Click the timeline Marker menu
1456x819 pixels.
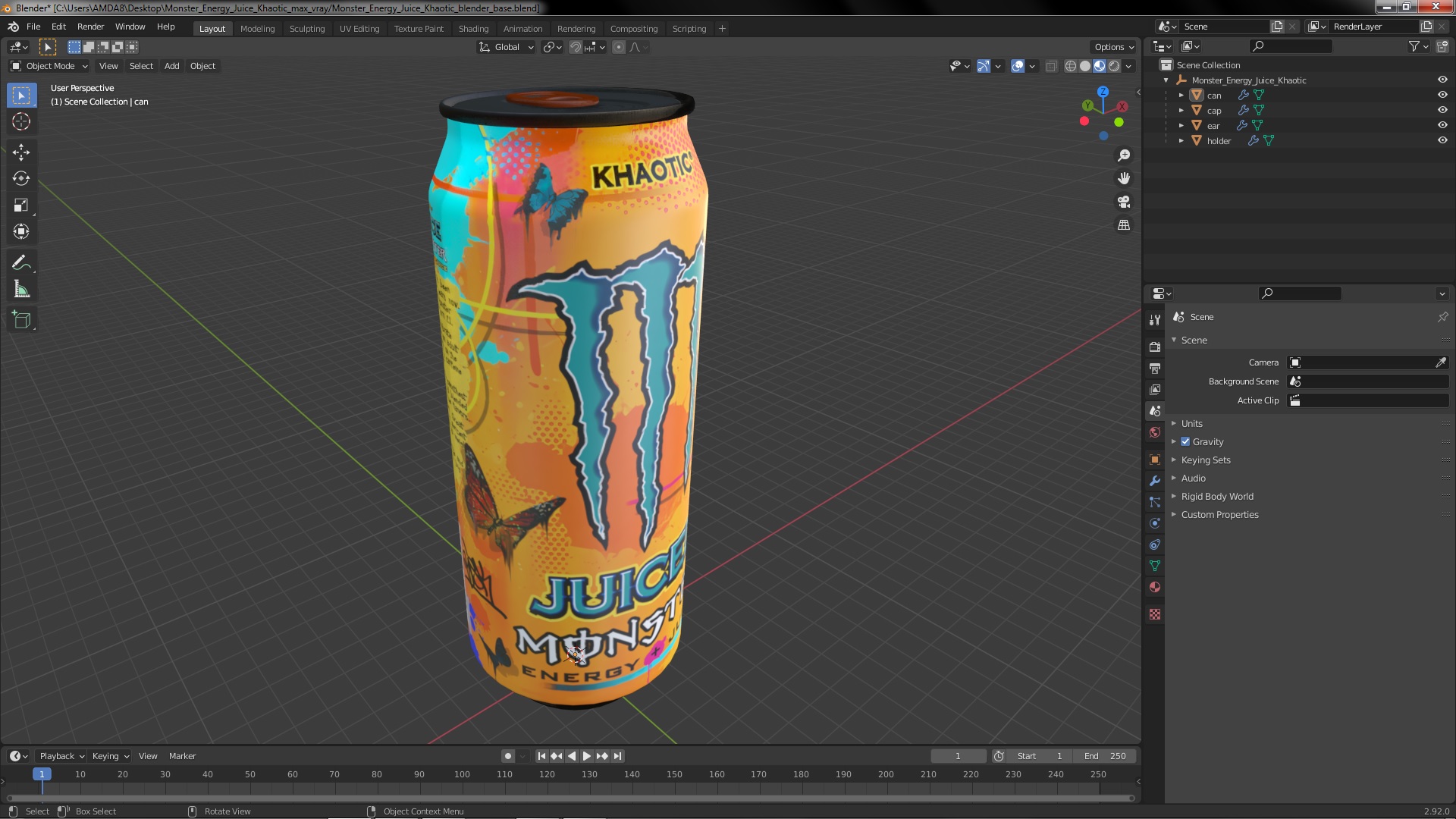[182, 756]
